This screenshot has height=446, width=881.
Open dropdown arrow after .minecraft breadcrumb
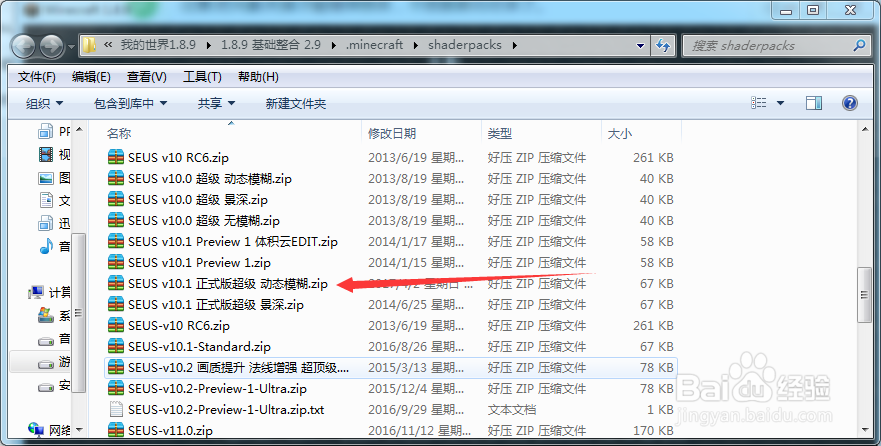point(416,45)
